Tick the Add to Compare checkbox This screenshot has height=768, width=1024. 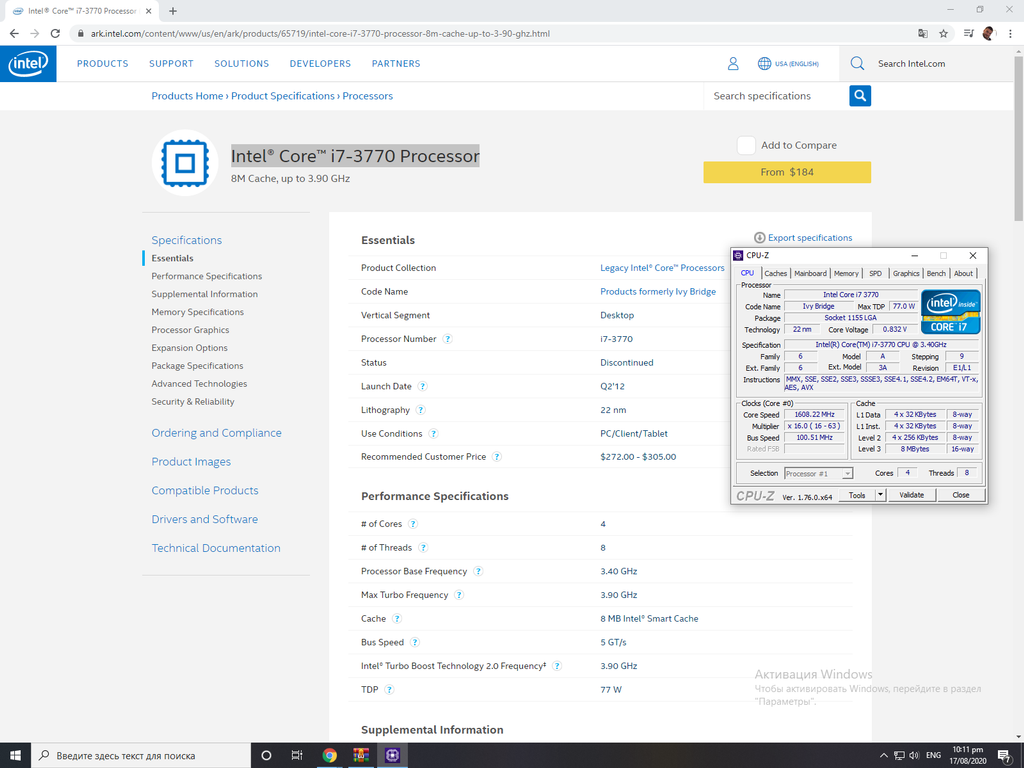click(746, 145)
